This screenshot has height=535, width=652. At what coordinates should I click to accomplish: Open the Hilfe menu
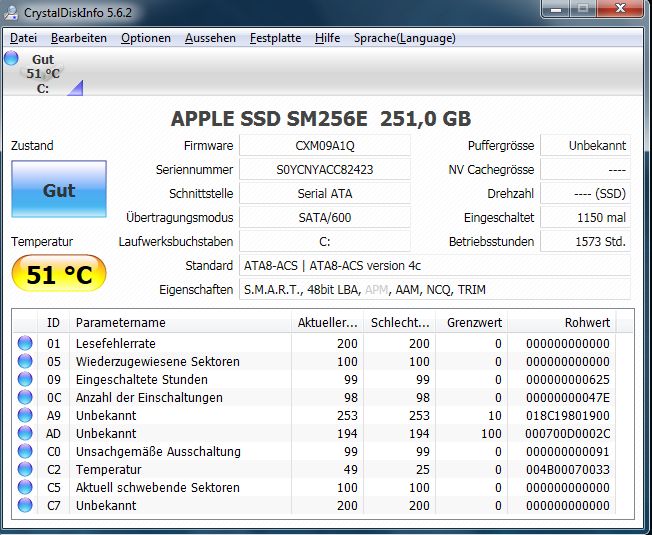click(x=327, y=38)
